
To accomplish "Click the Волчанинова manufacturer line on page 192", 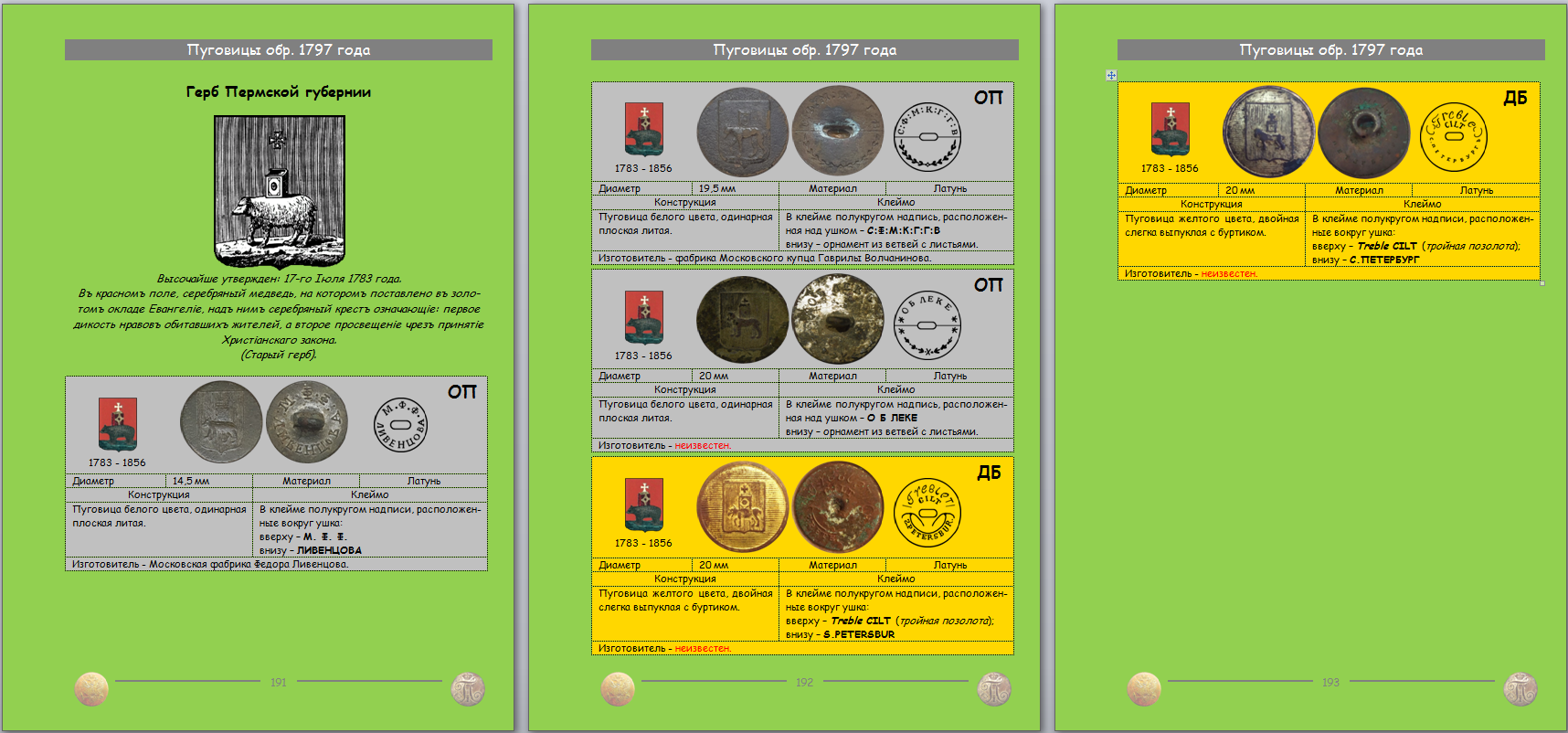I will [x=765, y=258].
